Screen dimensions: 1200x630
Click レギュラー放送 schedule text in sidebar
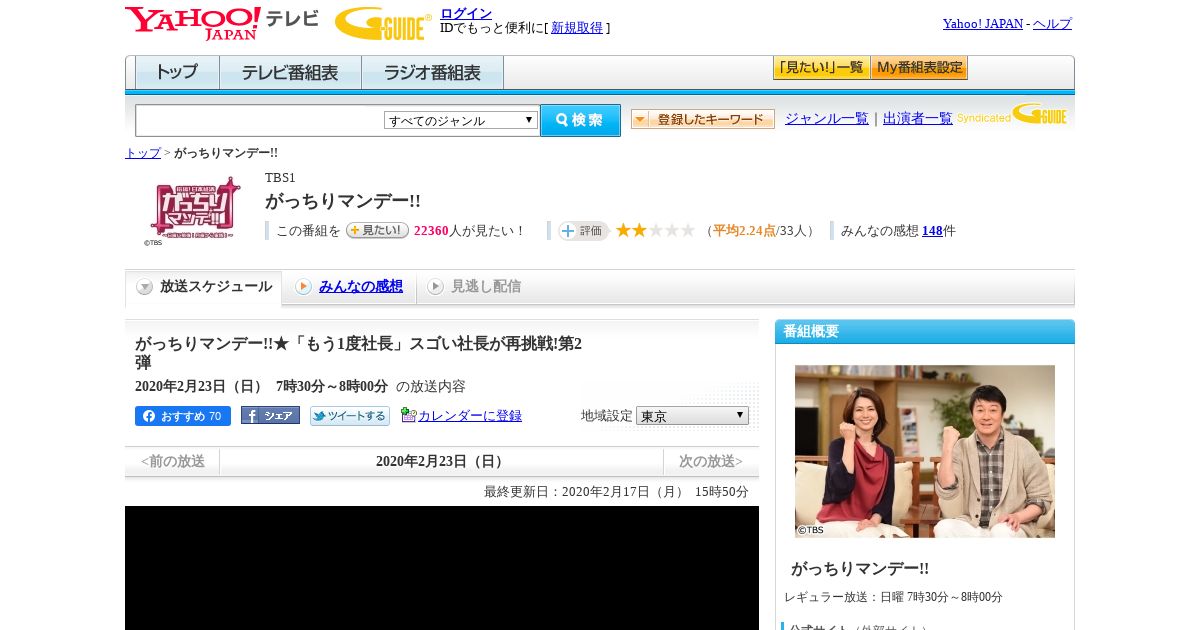(893, 597)
